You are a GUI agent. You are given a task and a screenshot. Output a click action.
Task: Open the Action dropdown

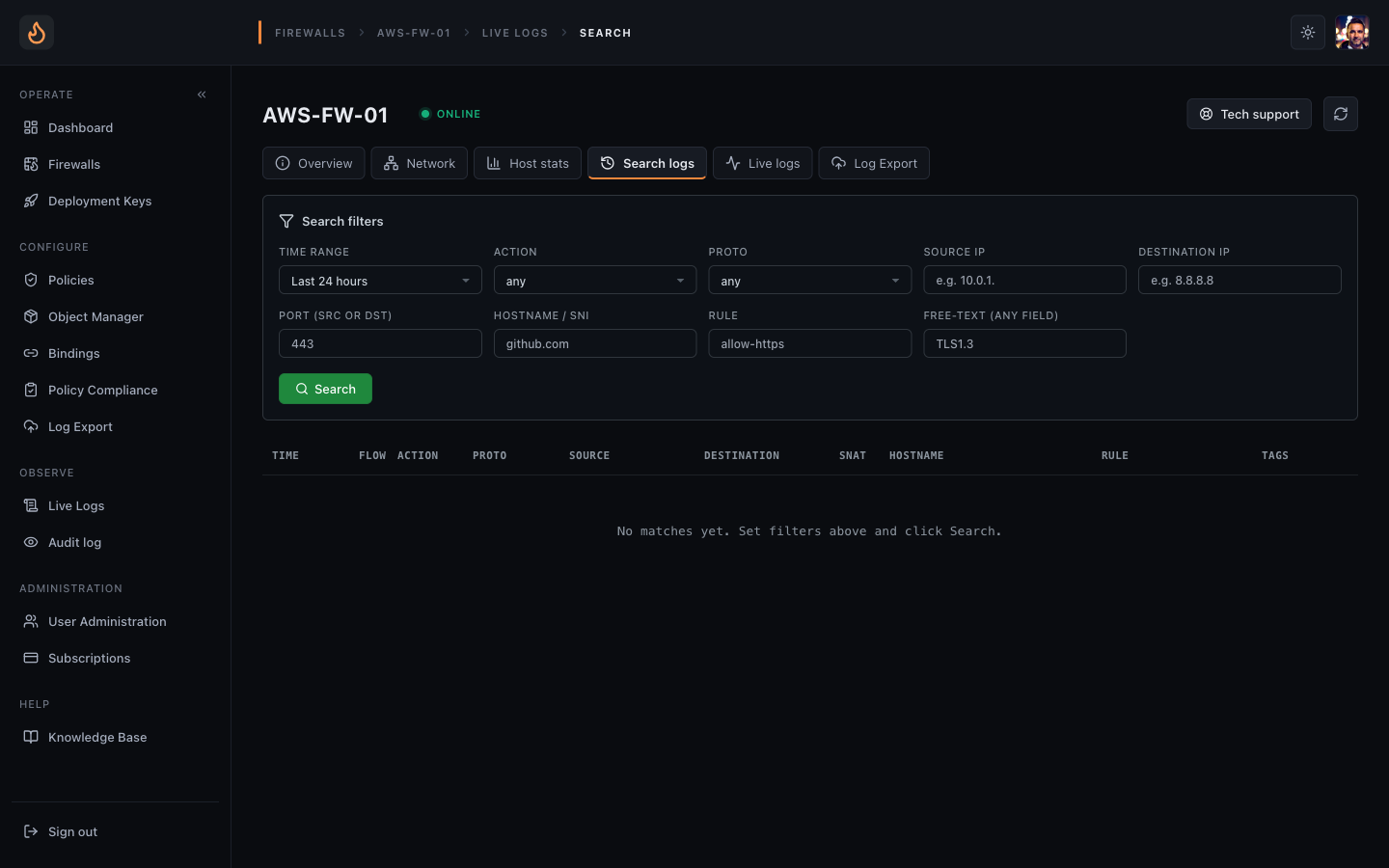click(595, 281)
